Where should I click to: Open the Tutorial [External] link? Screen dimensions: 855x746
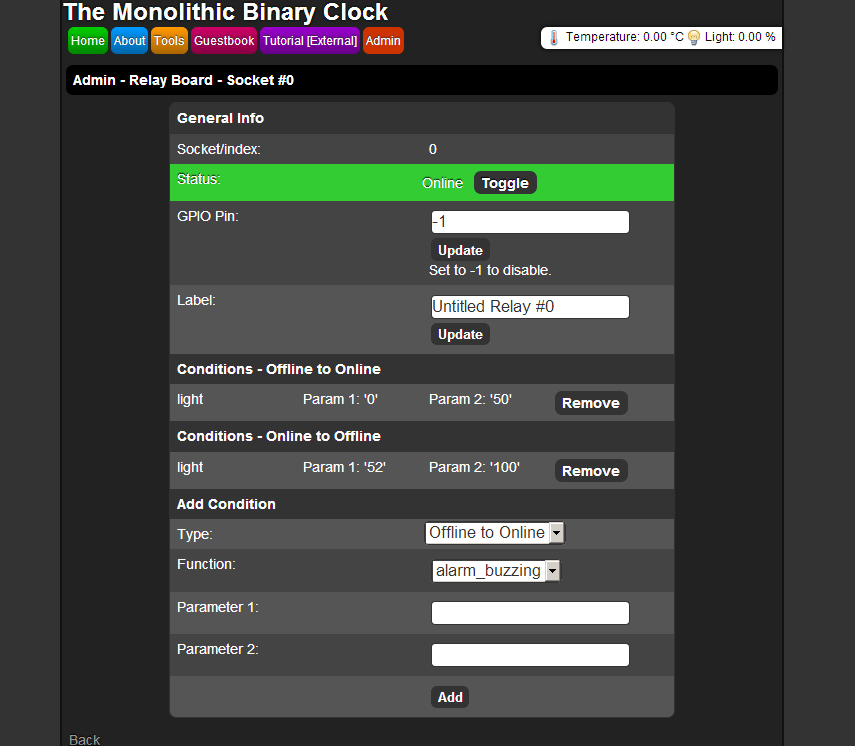(x=310, y=41)
